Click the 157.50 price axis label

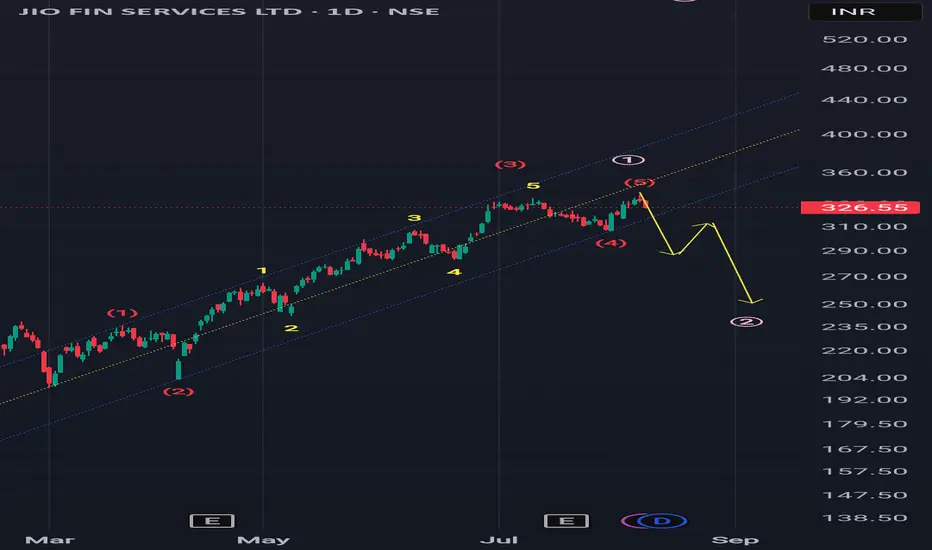(x=864, y=472)
